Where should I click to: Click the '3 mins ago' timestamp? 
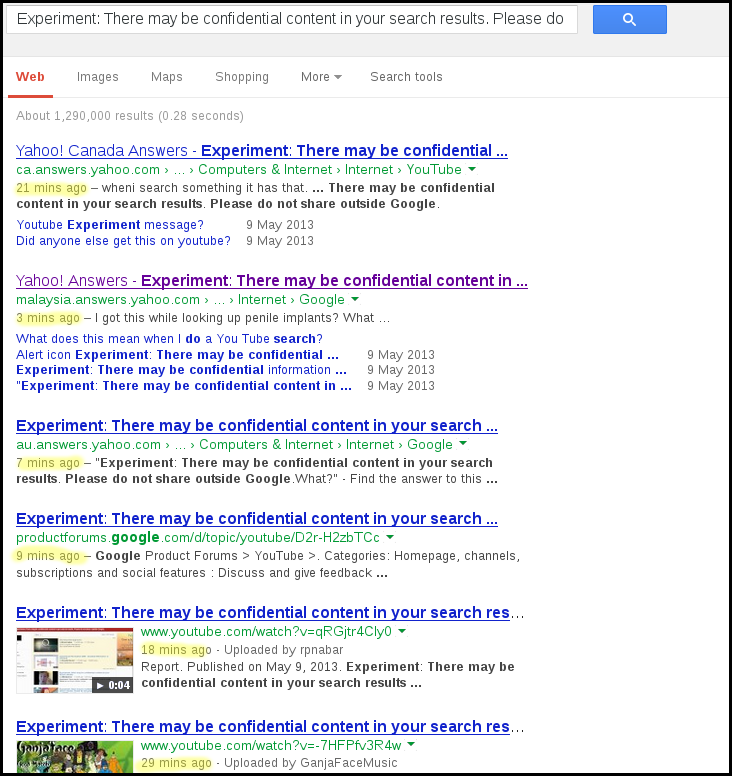48,318
